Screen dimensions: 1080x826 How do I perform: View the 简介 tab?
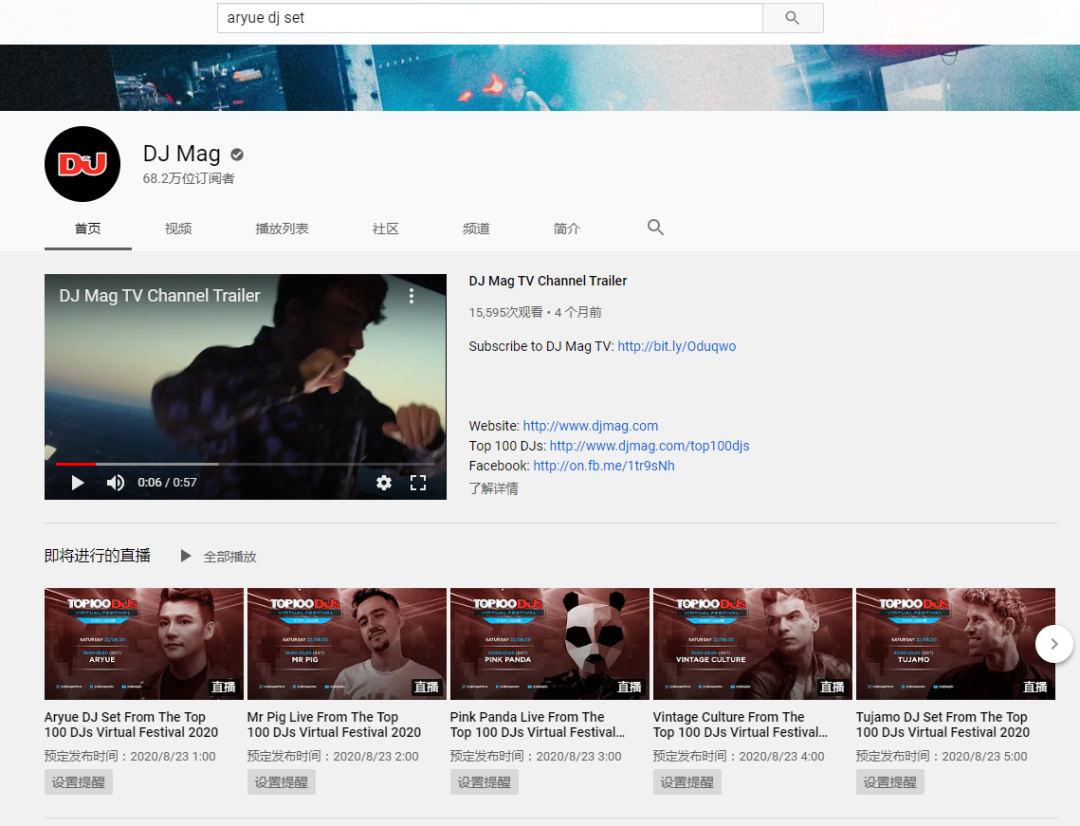567,229
